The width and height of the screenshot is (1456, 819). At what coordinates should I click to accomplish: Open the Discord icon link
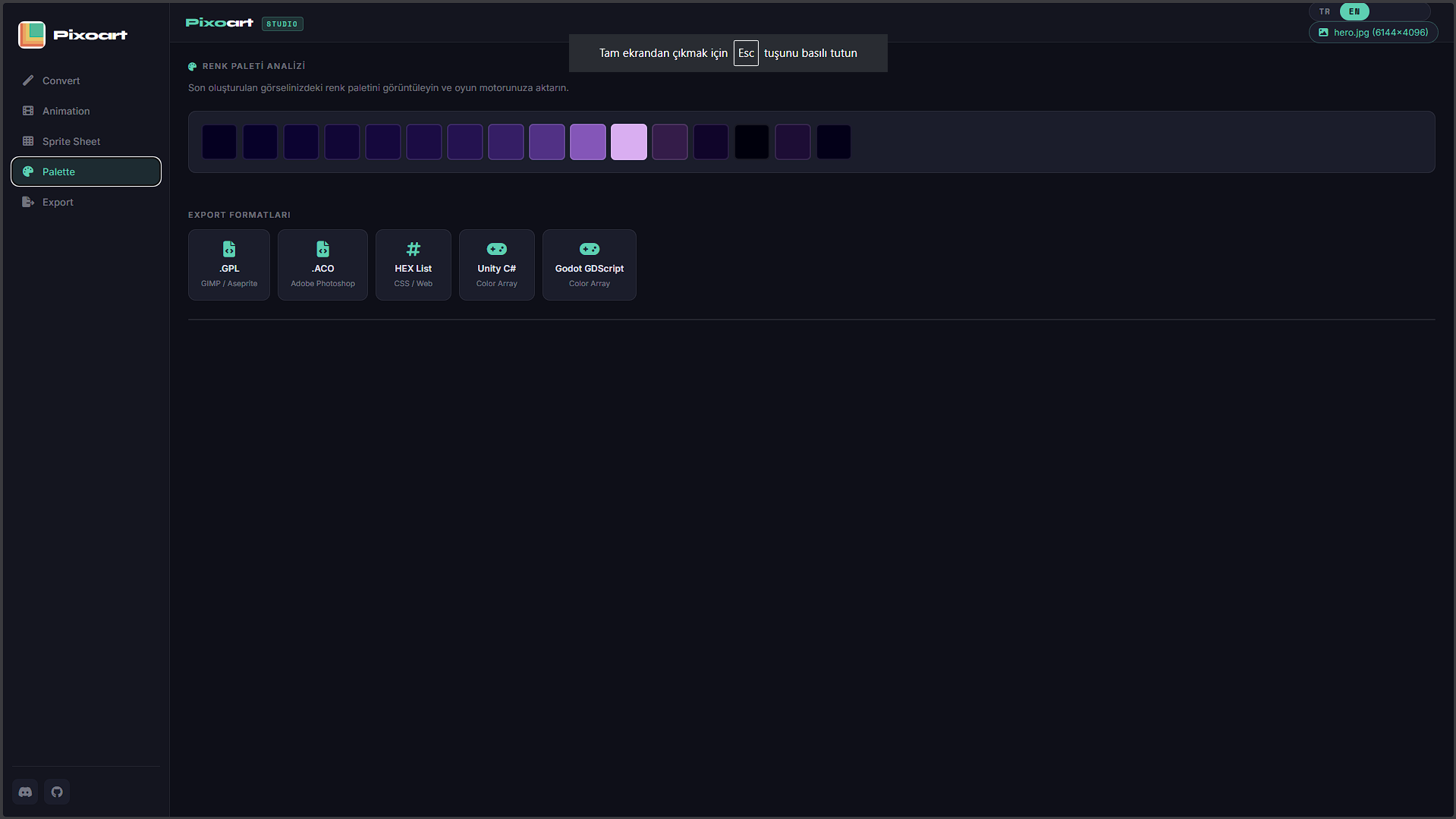[x=25, y=792]
